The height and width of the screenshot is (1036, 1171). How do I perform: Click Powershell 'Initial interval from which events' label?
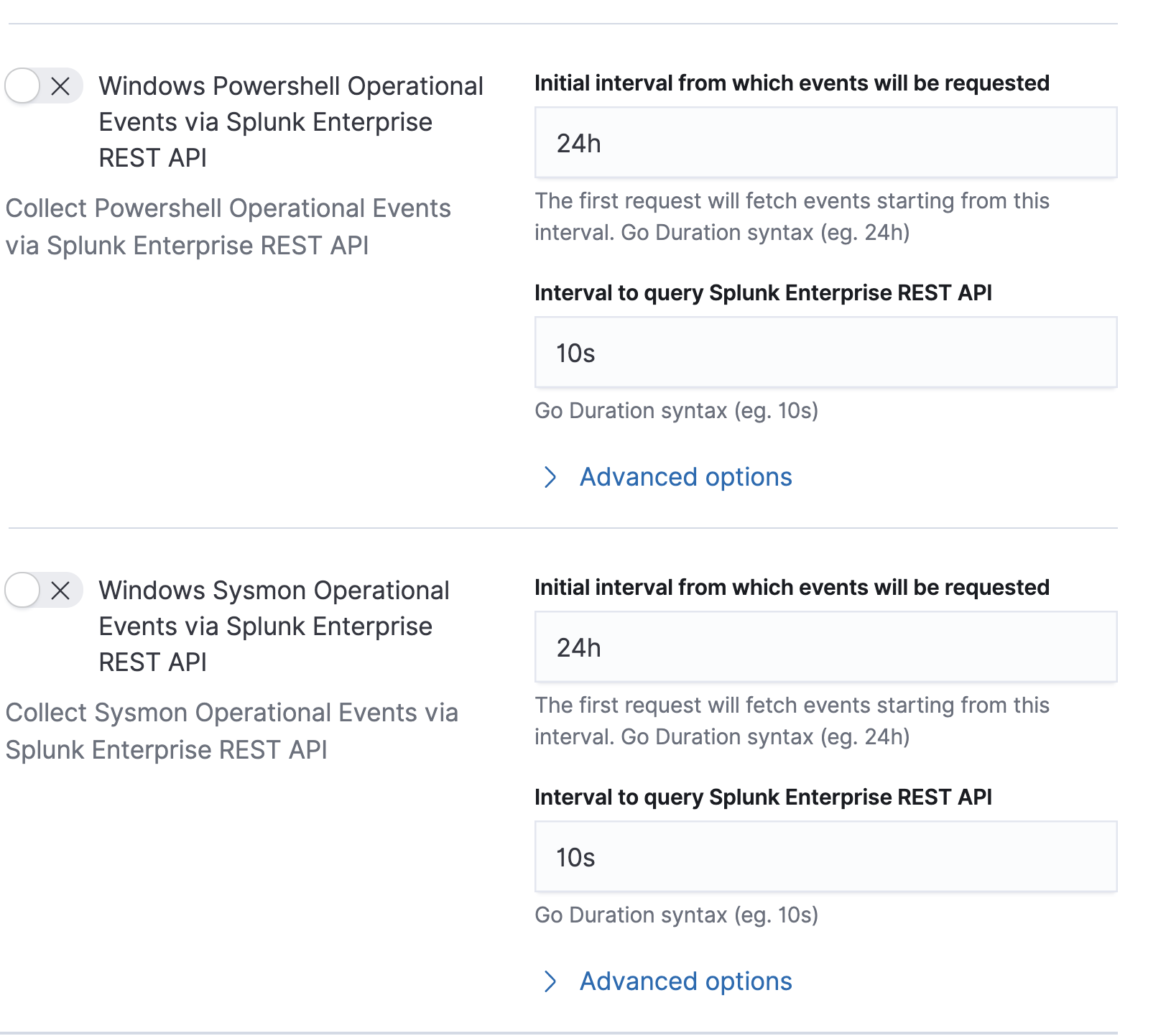point(792,83)
